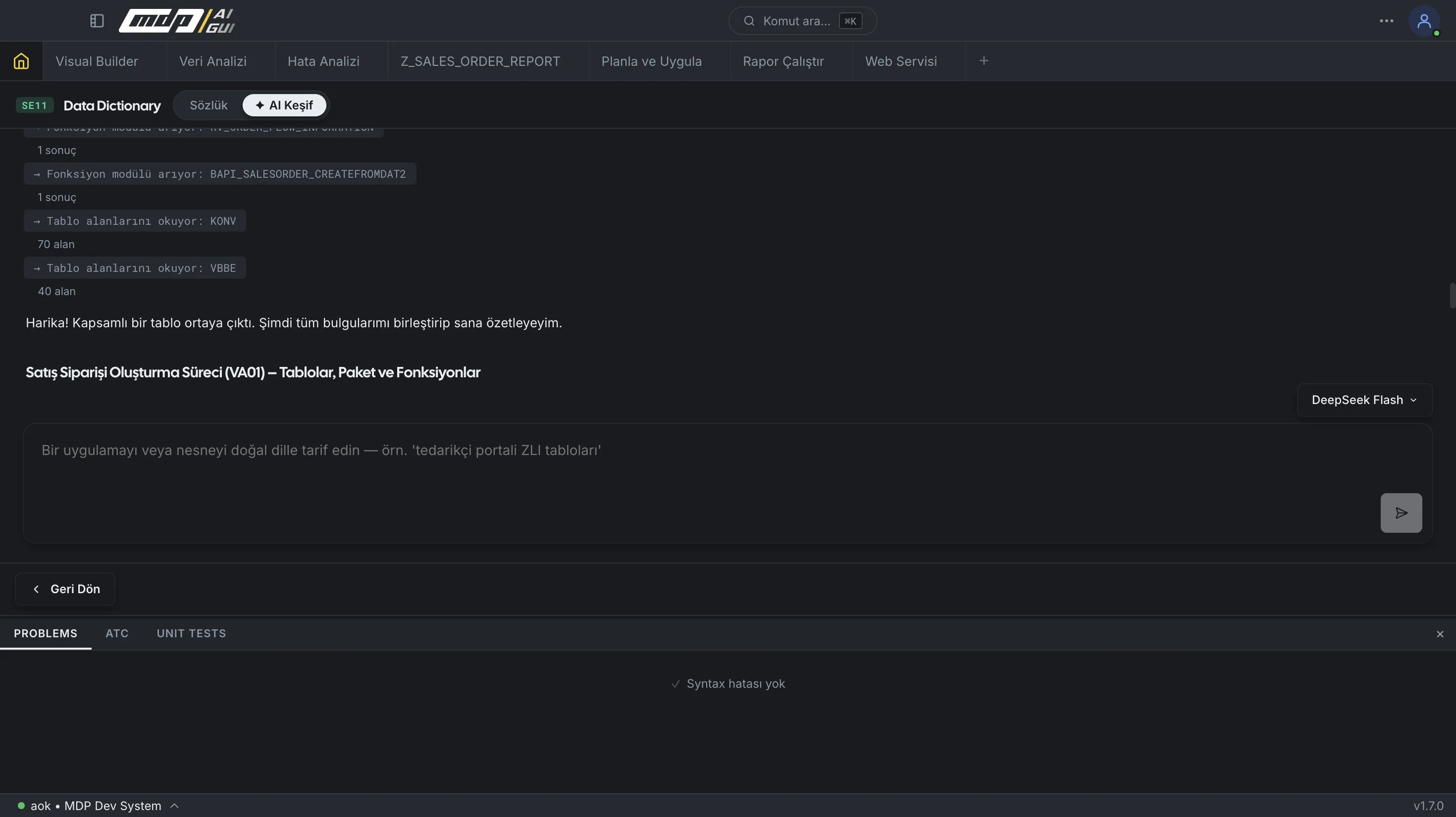Click the '40 alan' result text

[x=56, y=292]
